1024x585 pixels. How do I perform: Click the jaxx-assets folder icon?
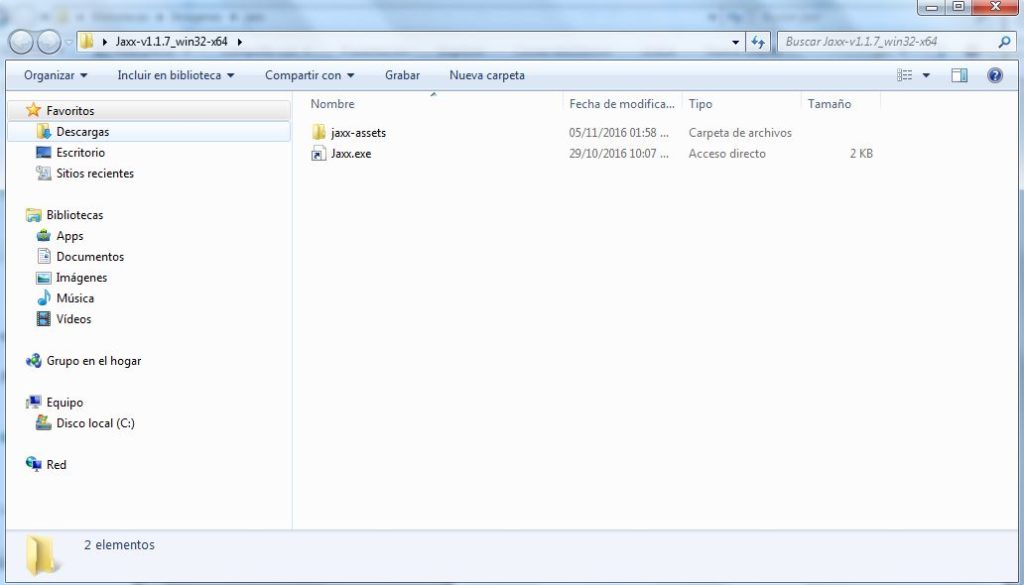pyautogui.click(x=319, y=133)
